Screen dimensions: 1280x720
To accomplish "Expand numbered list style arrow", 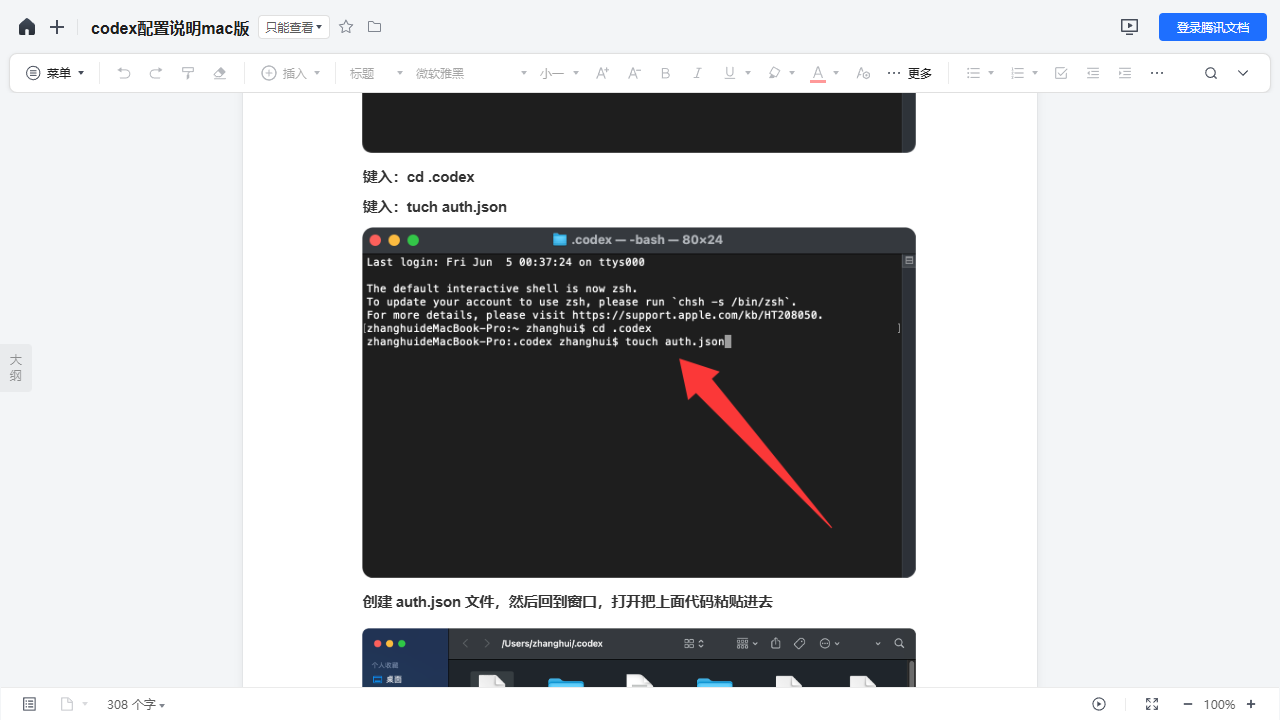I will coord(1035,73).
